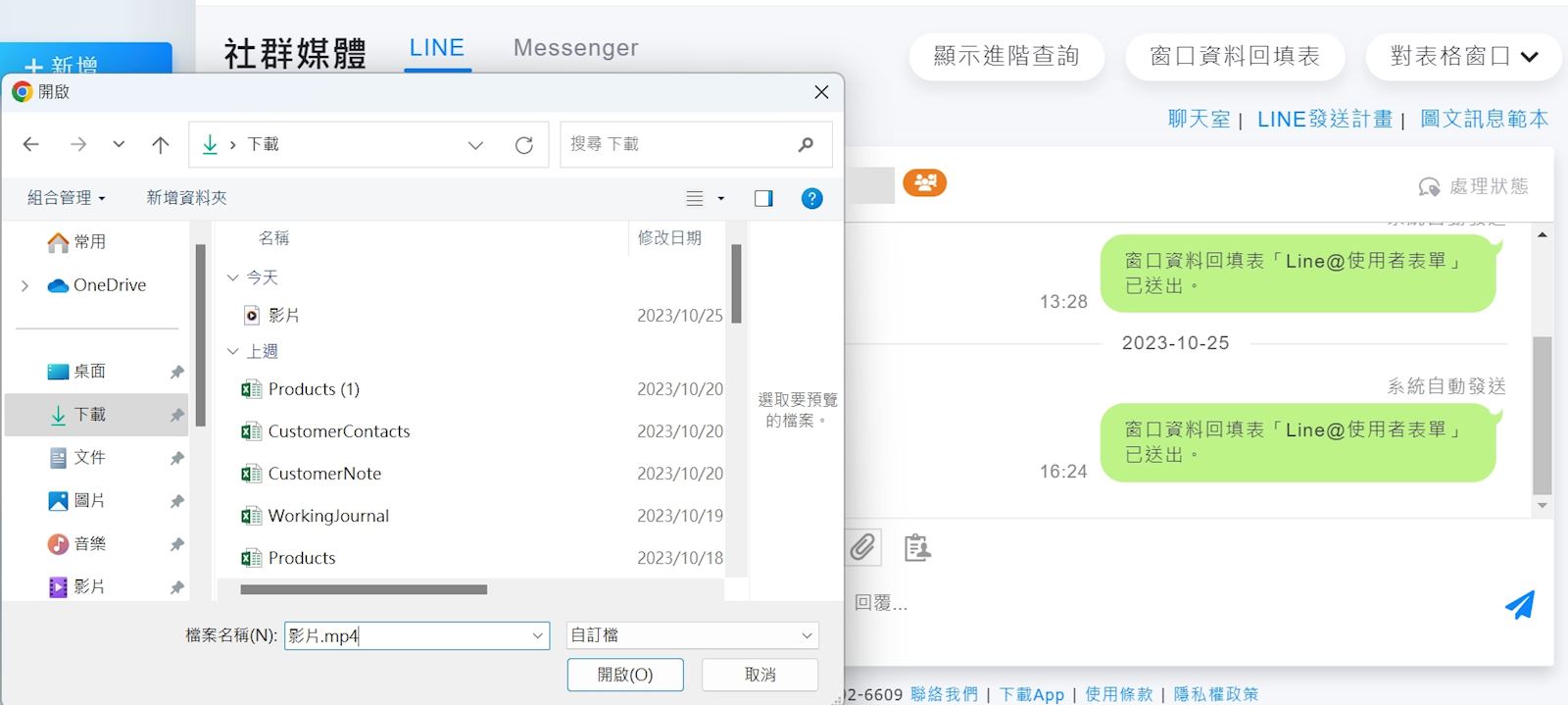Image resolution: width=1568 pixels, height=705 pixels.
Task: Click the form template icon beside paperclip
Action: click(916, 547)
